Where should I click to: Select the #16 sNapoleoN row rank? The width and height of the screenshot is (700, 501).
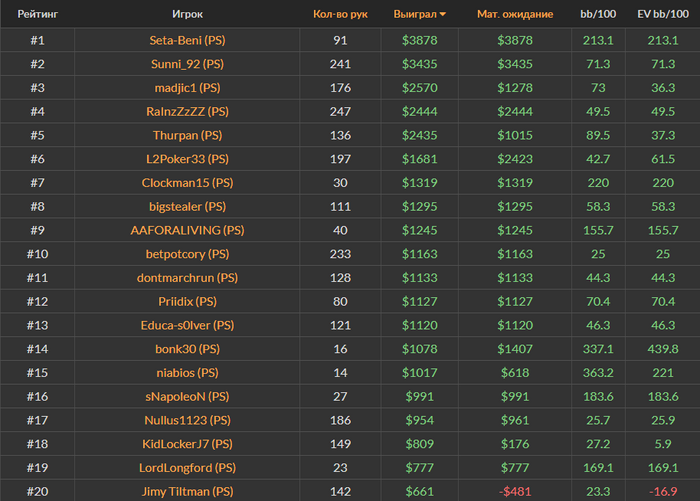[36, 396]
